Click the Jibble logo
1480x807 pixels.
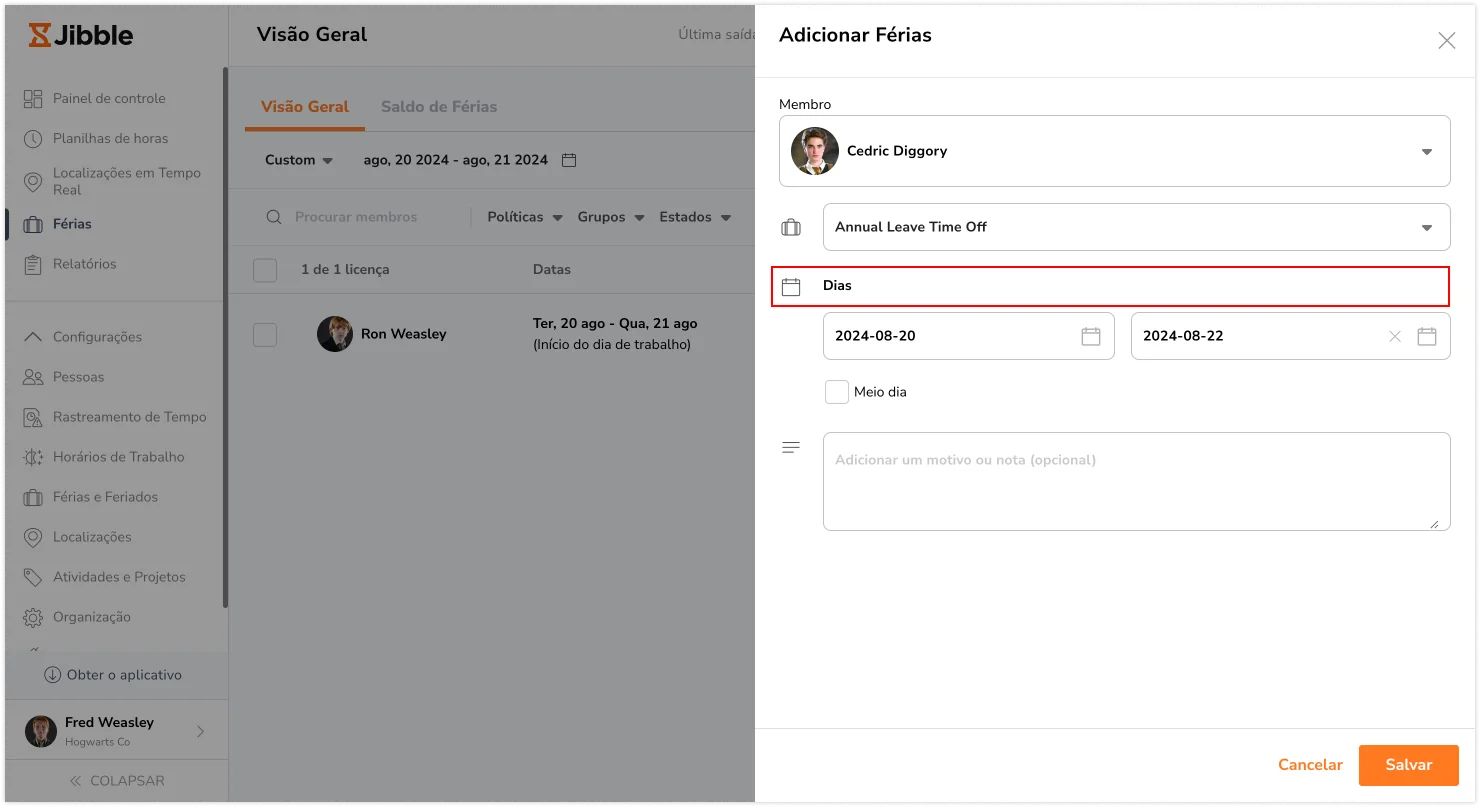pos(80,35)
